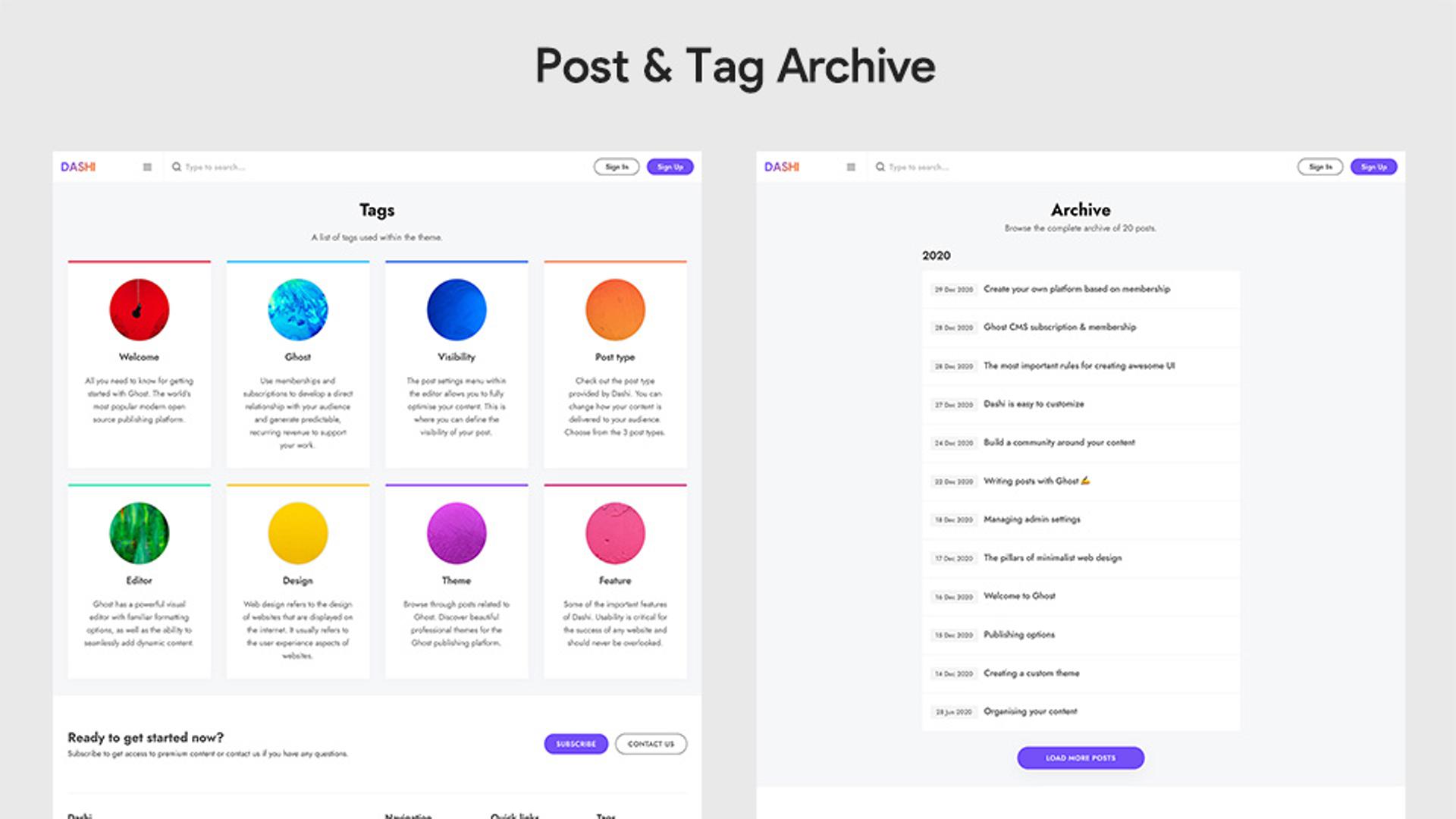This screenshot has width=1456, height=819.
Task: Click the DASHI logo on Tags page
Action: coord(80,166)
